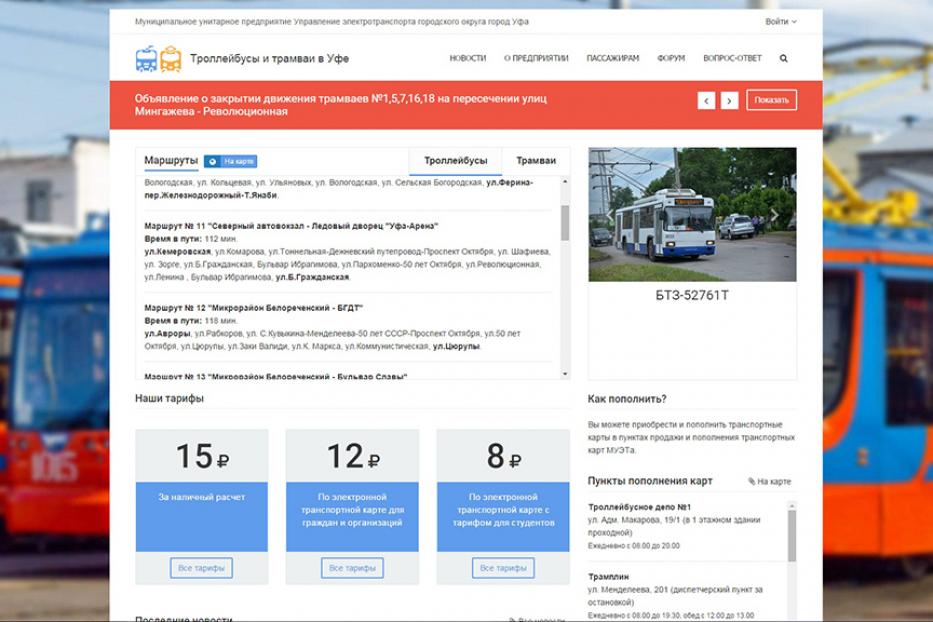Click the tram closure announcement headline

pyautogui.click(x=340, y=105)
